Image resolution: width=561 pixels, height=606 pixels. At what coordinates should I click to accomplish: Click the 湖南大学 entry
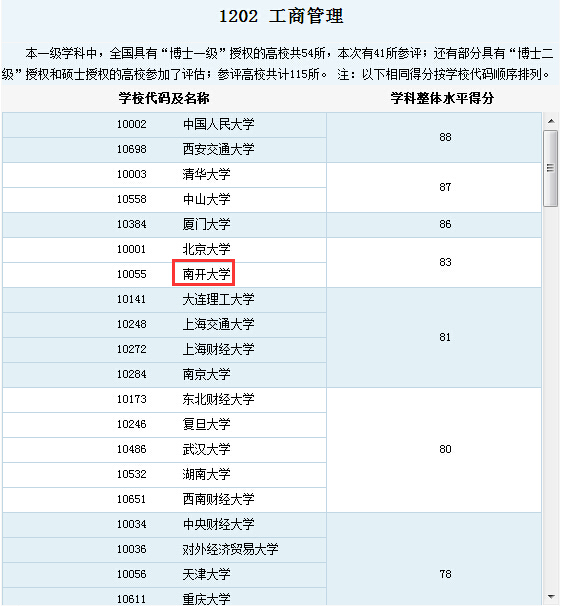tap(206, 474)
